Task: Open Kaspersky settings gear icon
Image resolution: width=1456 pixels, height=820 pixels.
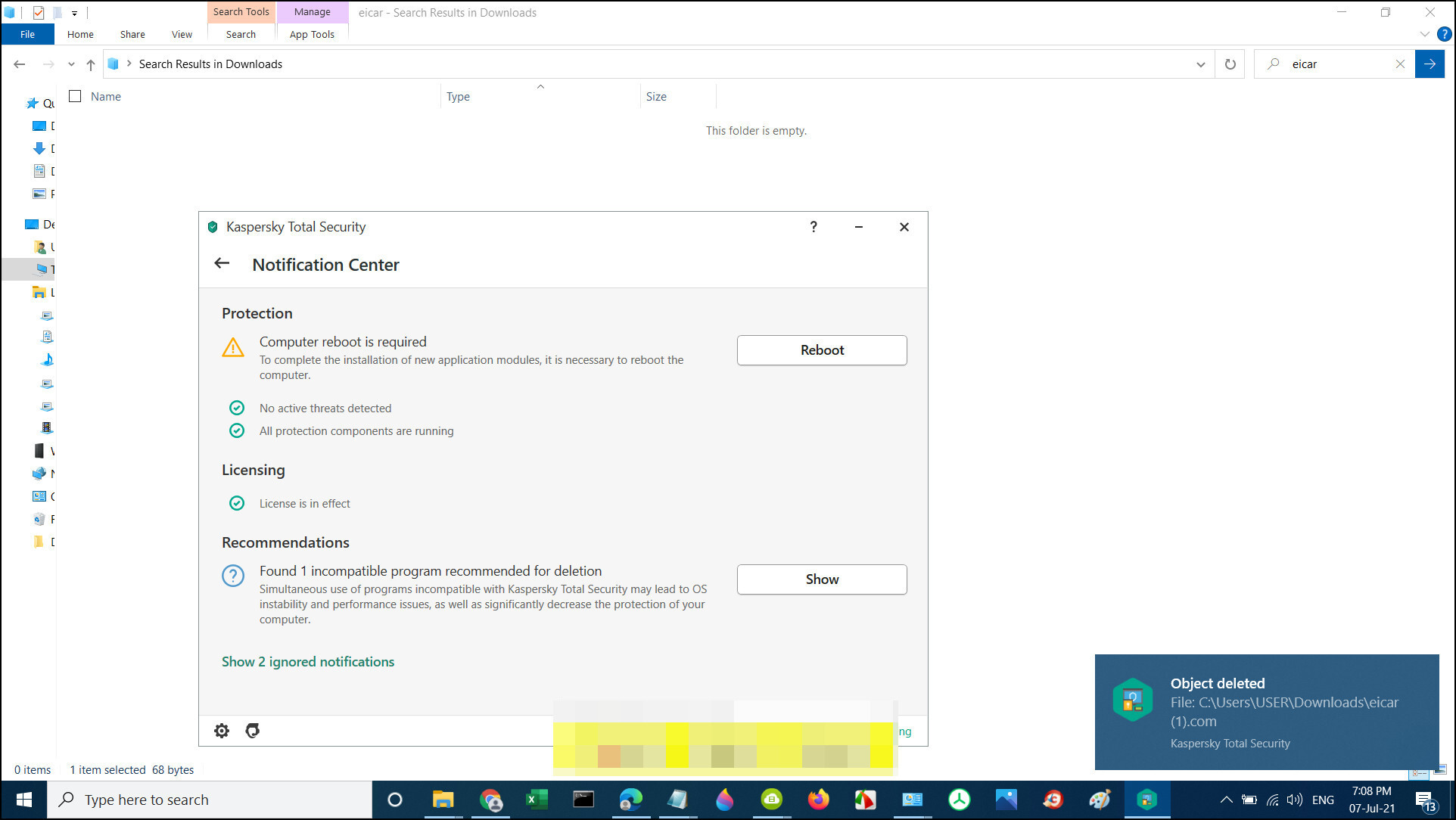Action: (222, 731)
